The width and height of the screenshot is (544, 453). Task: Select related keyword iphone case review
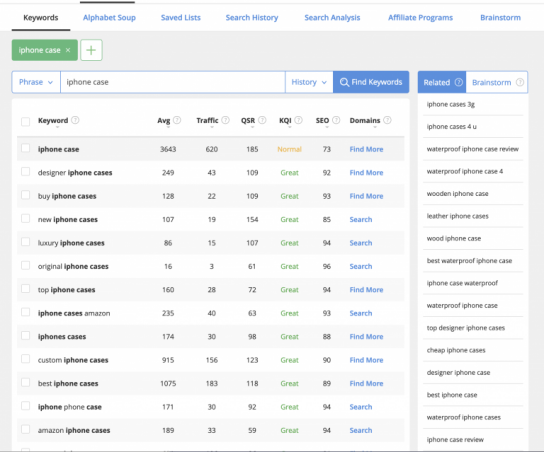coord(455,439)
